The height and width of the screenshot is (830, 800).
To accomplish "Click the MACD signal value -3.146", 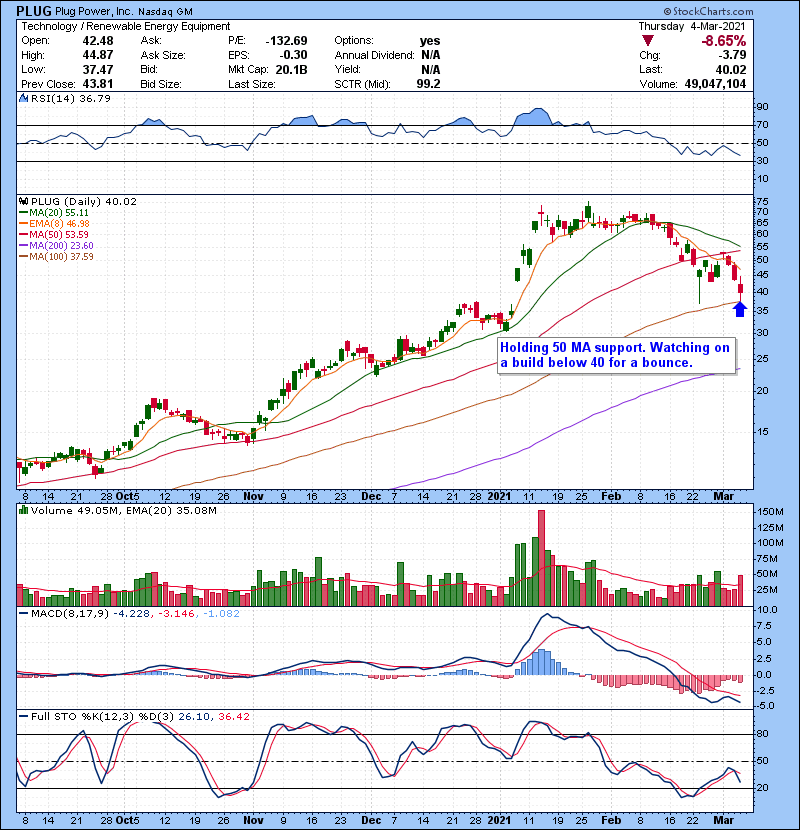I will click(x=175, y=613).
